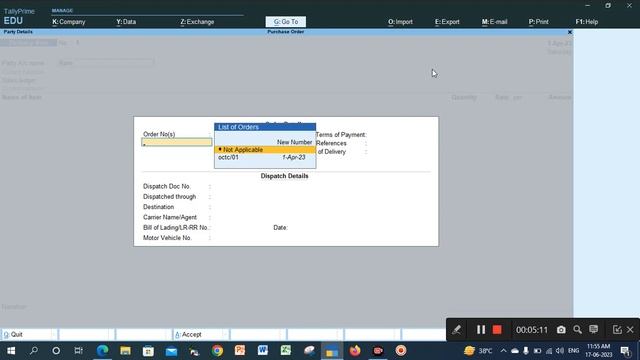This screenshot has height=360, width=640.
Task: Click the volume speaker tray icon
Action: (560, 351)
